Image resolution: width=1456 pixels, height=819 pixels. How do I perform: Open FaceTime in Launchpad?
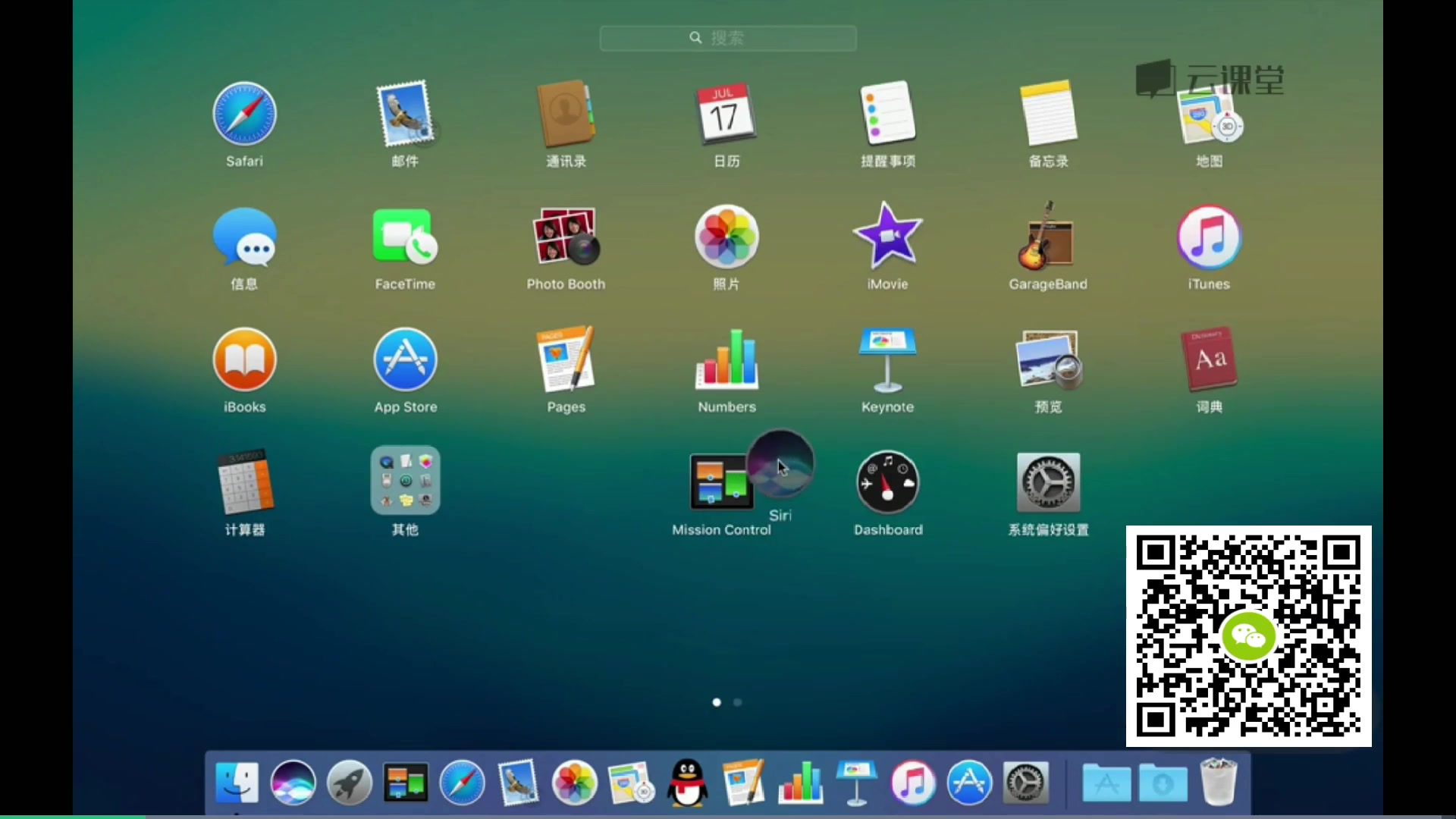[x=405, y=237]
